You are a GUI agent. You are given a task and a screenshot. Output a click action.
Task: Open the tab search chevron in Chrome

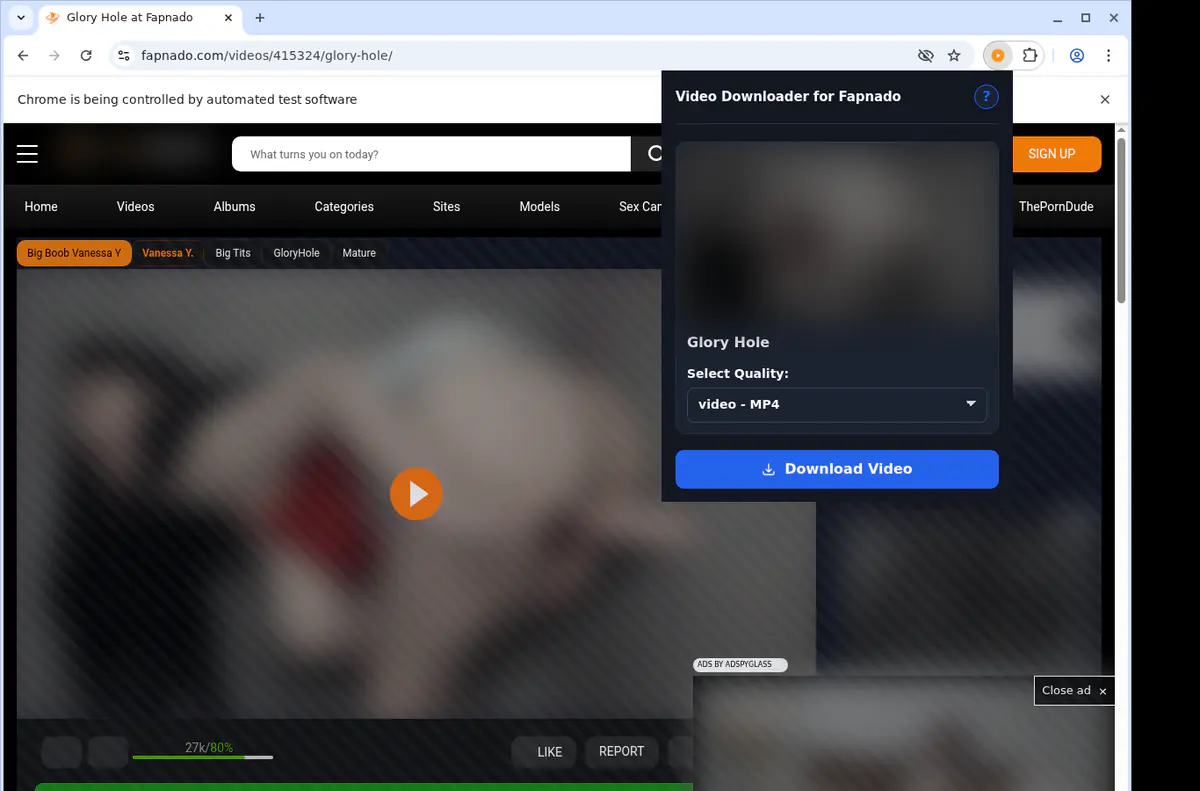click(x=21, y=18)
